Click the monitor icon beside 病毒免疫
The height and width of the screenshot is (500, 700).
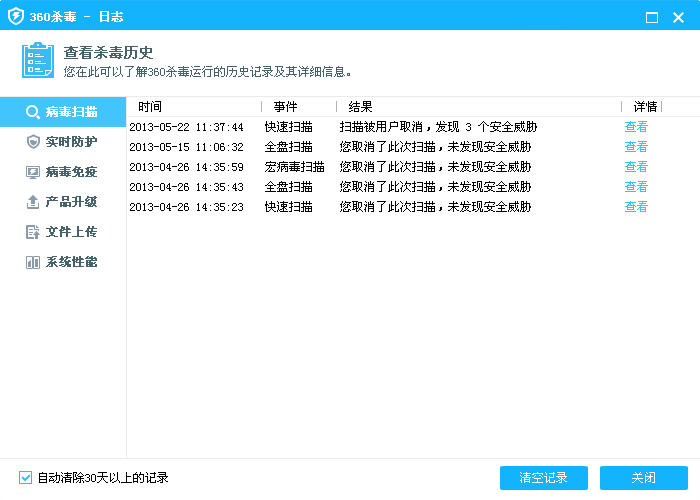coord(33,172)
